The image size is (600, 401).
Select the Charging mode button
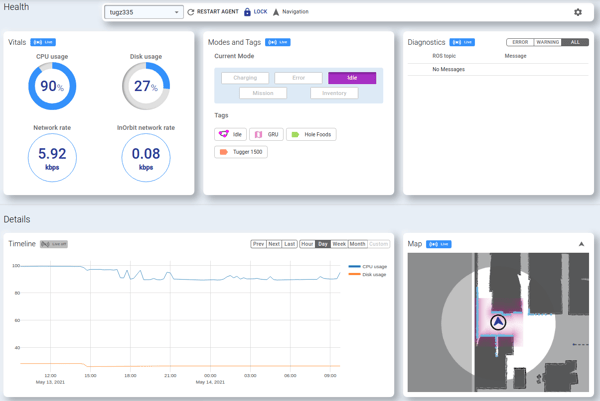point(245,78)
